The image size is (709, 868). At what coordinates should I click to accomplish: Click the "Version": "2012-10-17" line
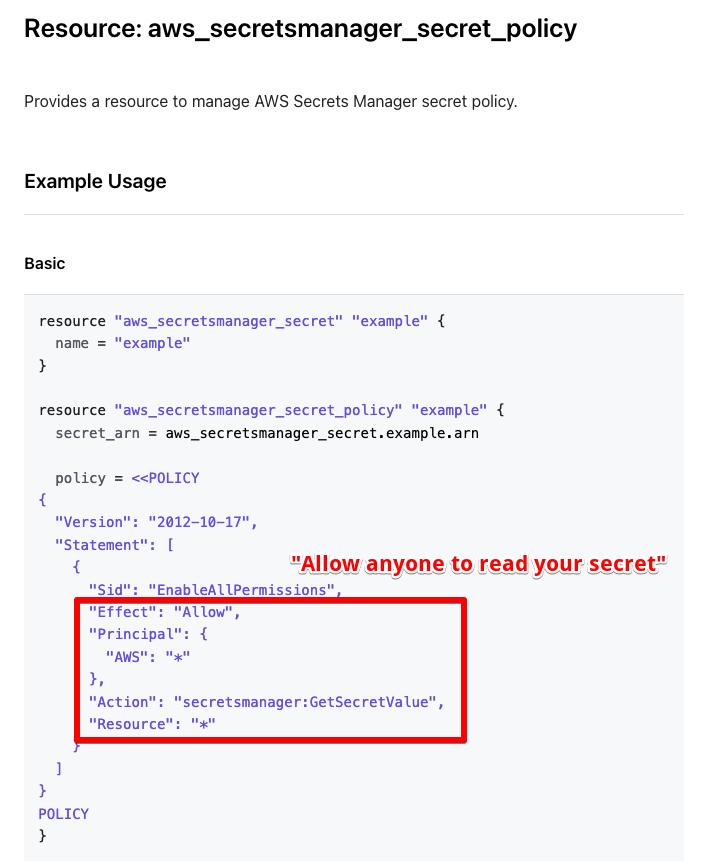156,522
